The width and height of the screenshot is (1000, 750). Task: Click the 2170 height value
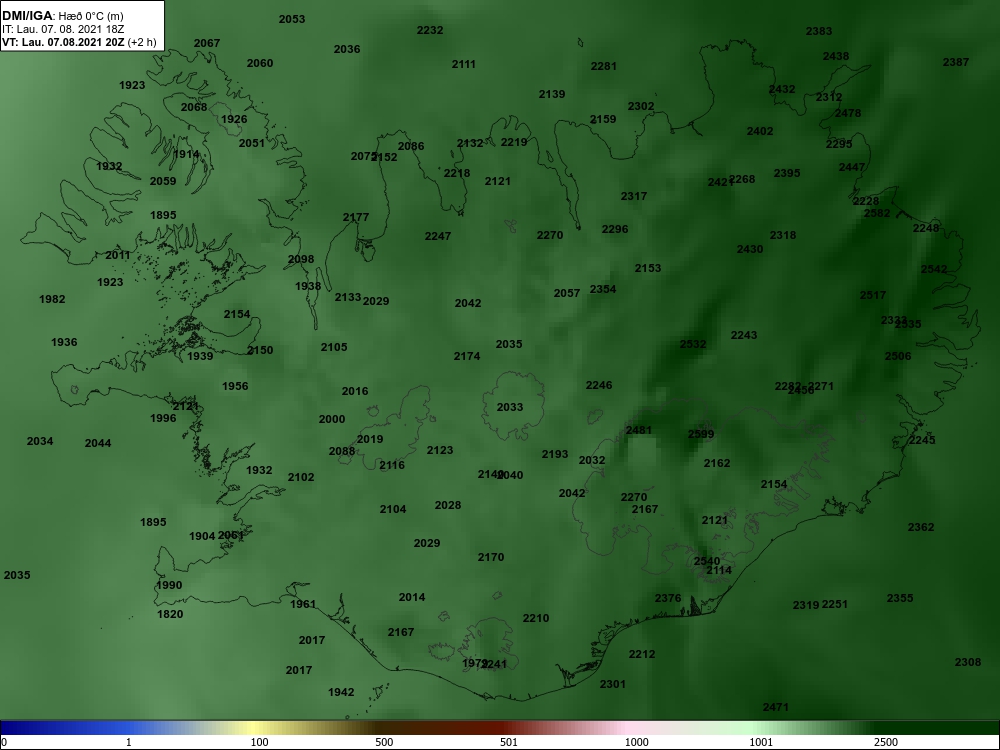491,557
